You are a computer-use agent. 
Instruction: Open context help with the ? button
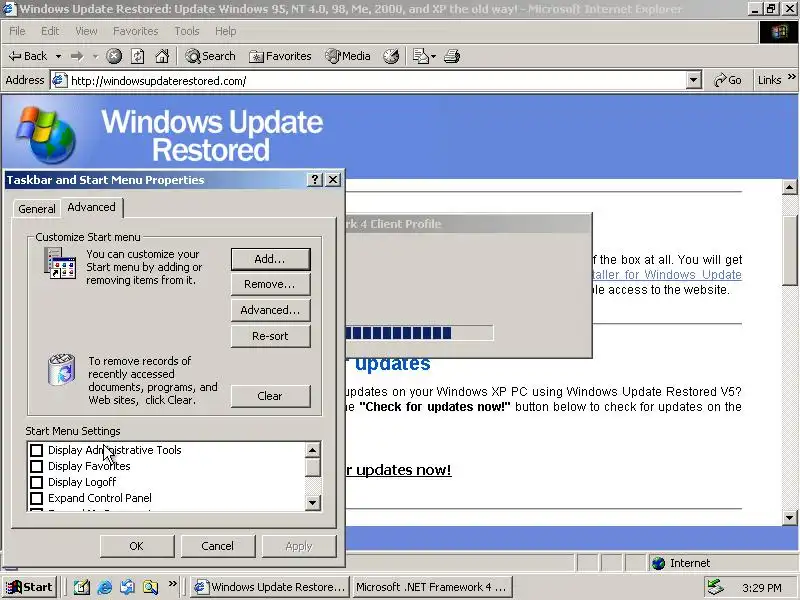coord(315,180)
